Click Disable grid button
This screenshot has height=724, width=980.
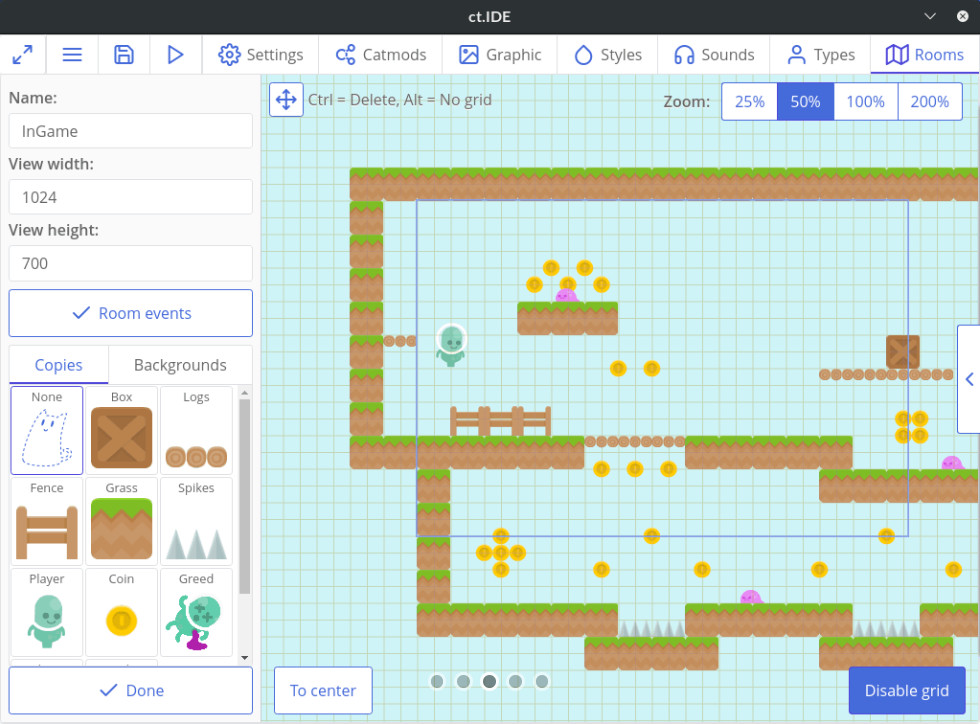[906, 690]
